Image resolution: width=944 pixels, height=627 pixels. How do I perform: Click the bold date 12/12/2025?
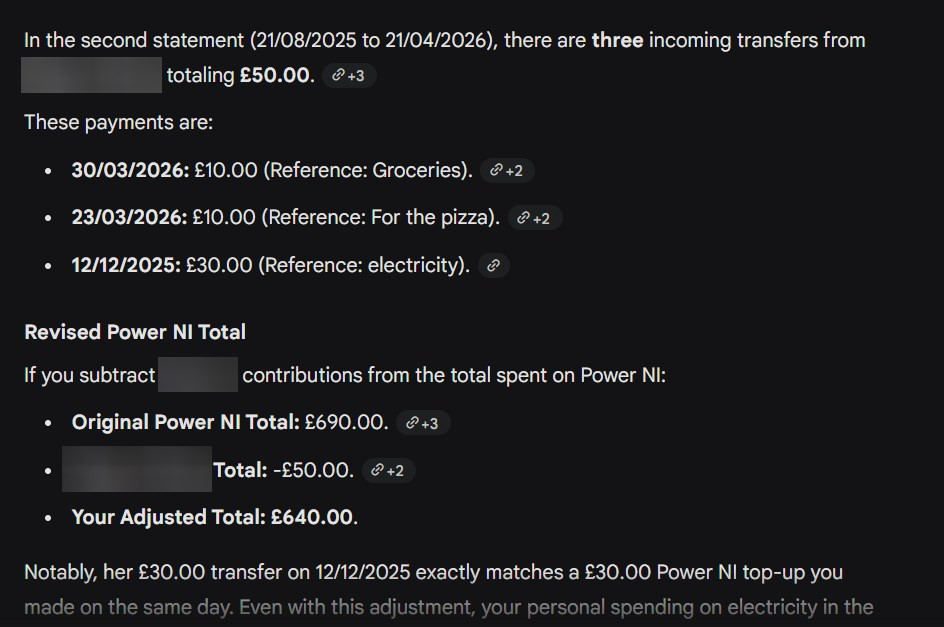(x=126, y=265)
